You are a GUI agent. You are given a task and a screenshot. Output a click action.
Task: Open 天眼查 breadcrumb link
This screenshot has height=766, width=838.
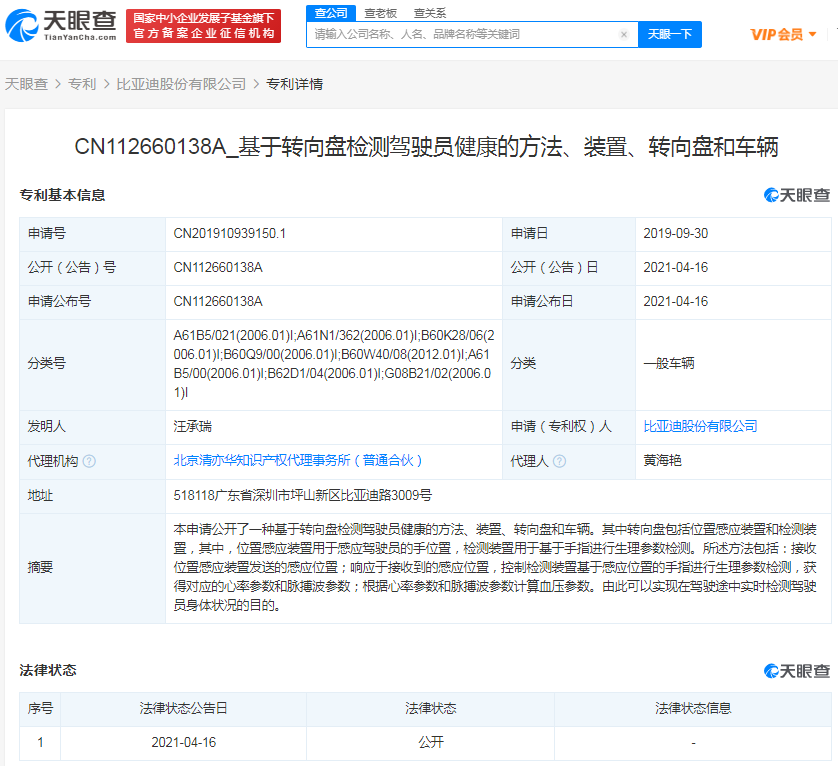(27, 84)
